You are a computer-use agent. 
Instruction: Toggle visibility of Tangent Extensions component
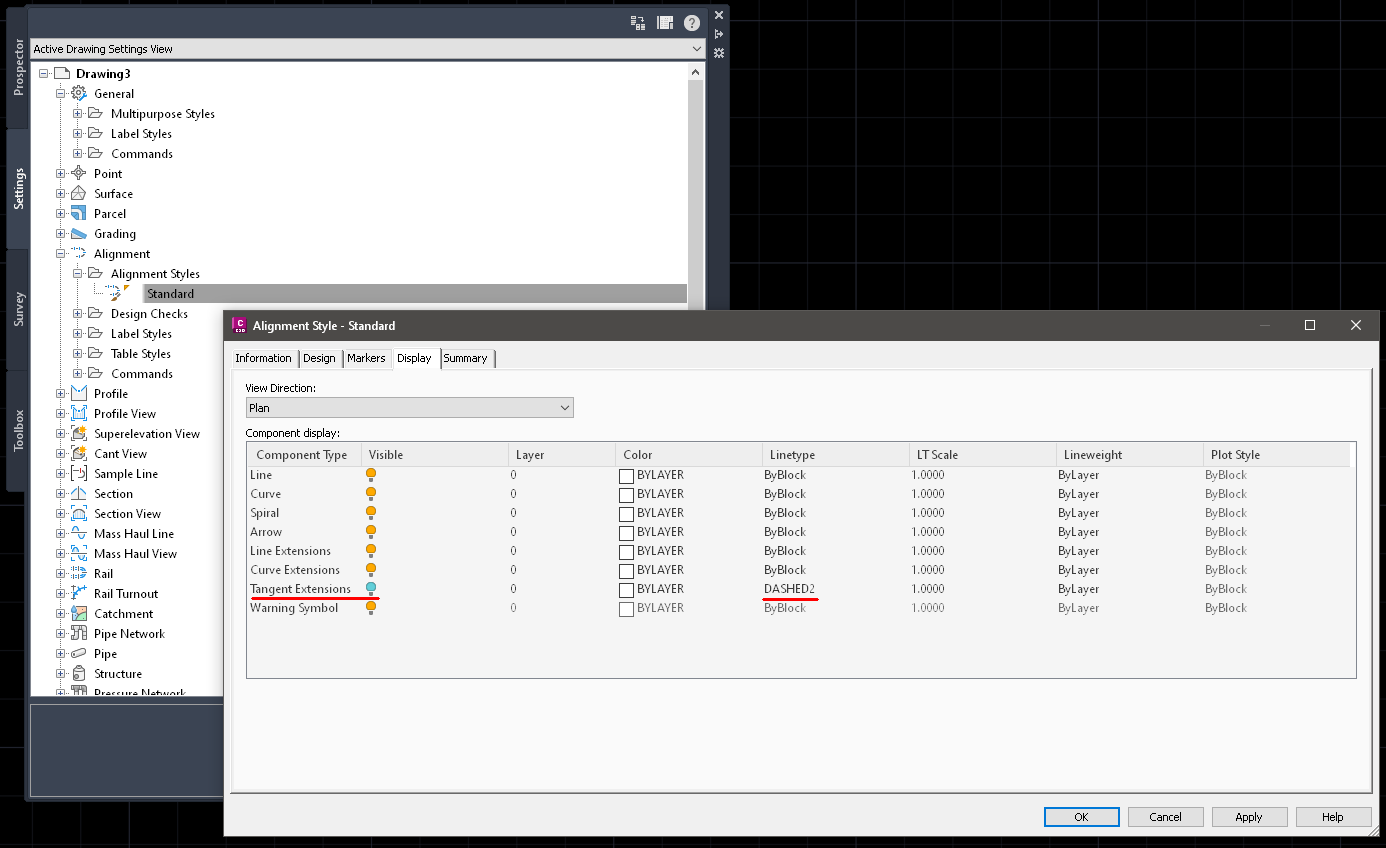point(371,587)
